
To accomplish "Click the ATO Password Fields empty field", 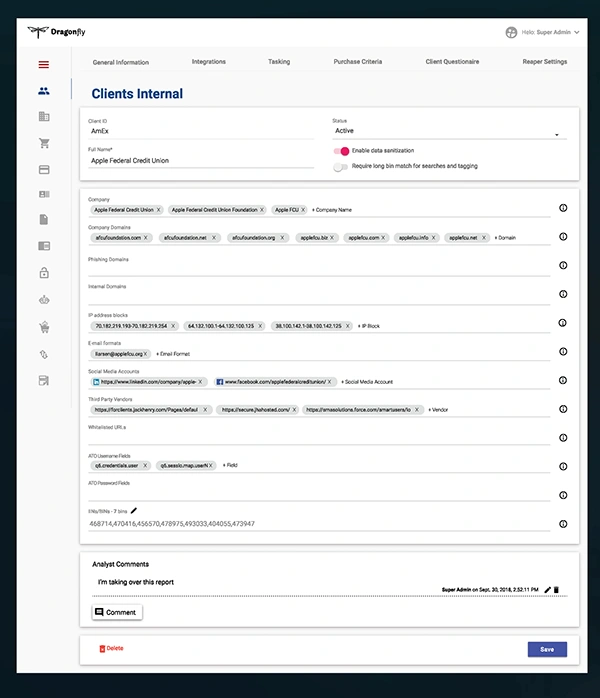I will click(x=319, y=494).
